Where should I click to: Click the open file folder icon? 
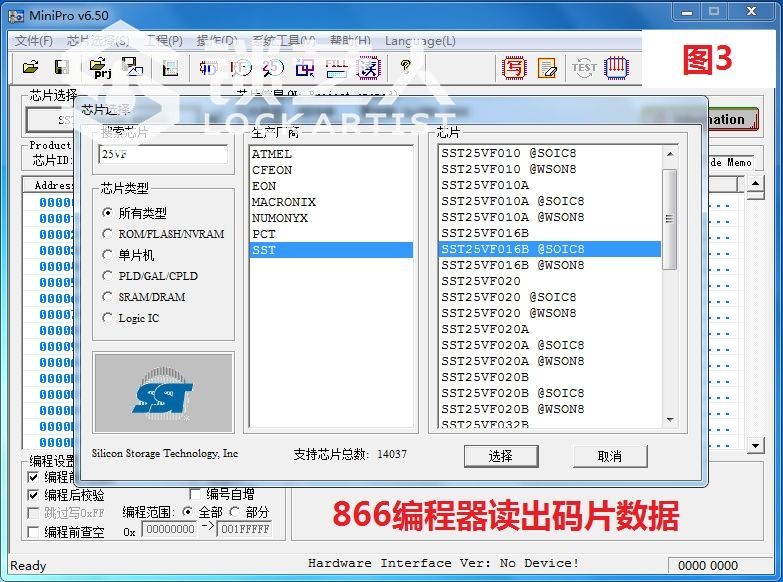point(30,67)
